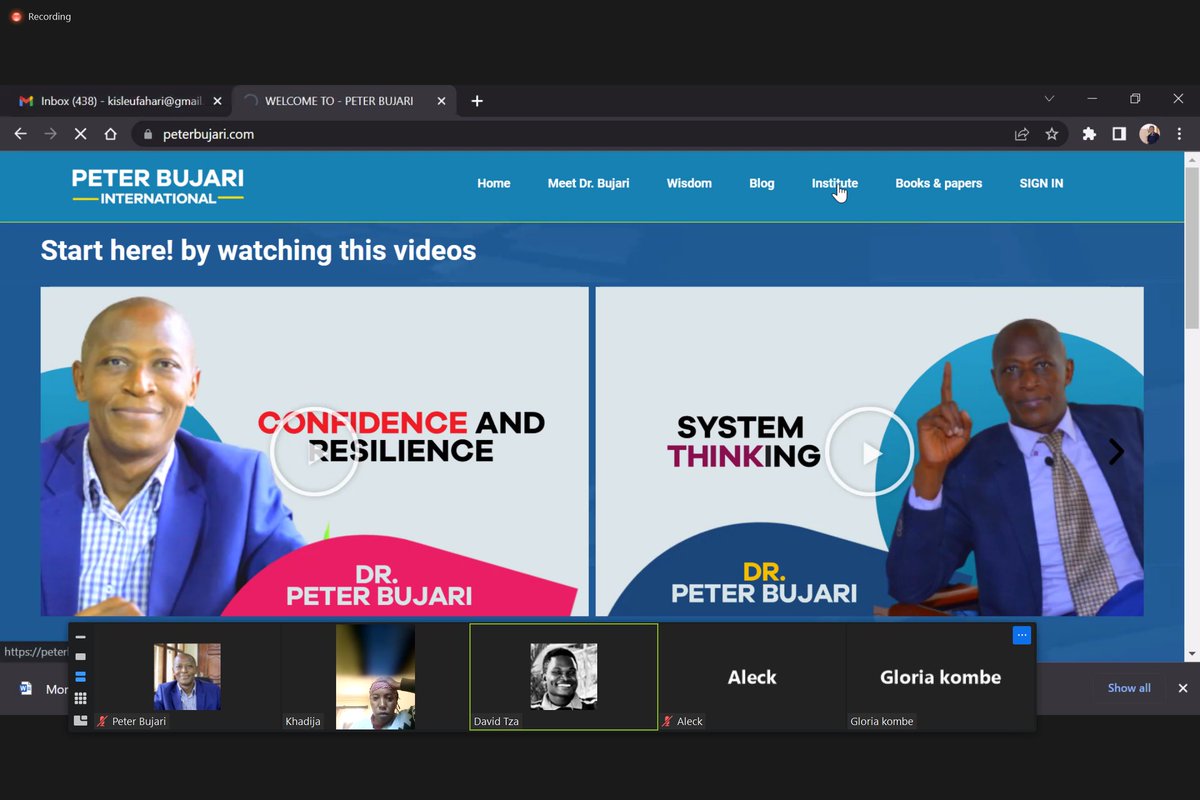Click the Chrome profile avatar
1200x800 pixels.
click(x=1149, y=134)
